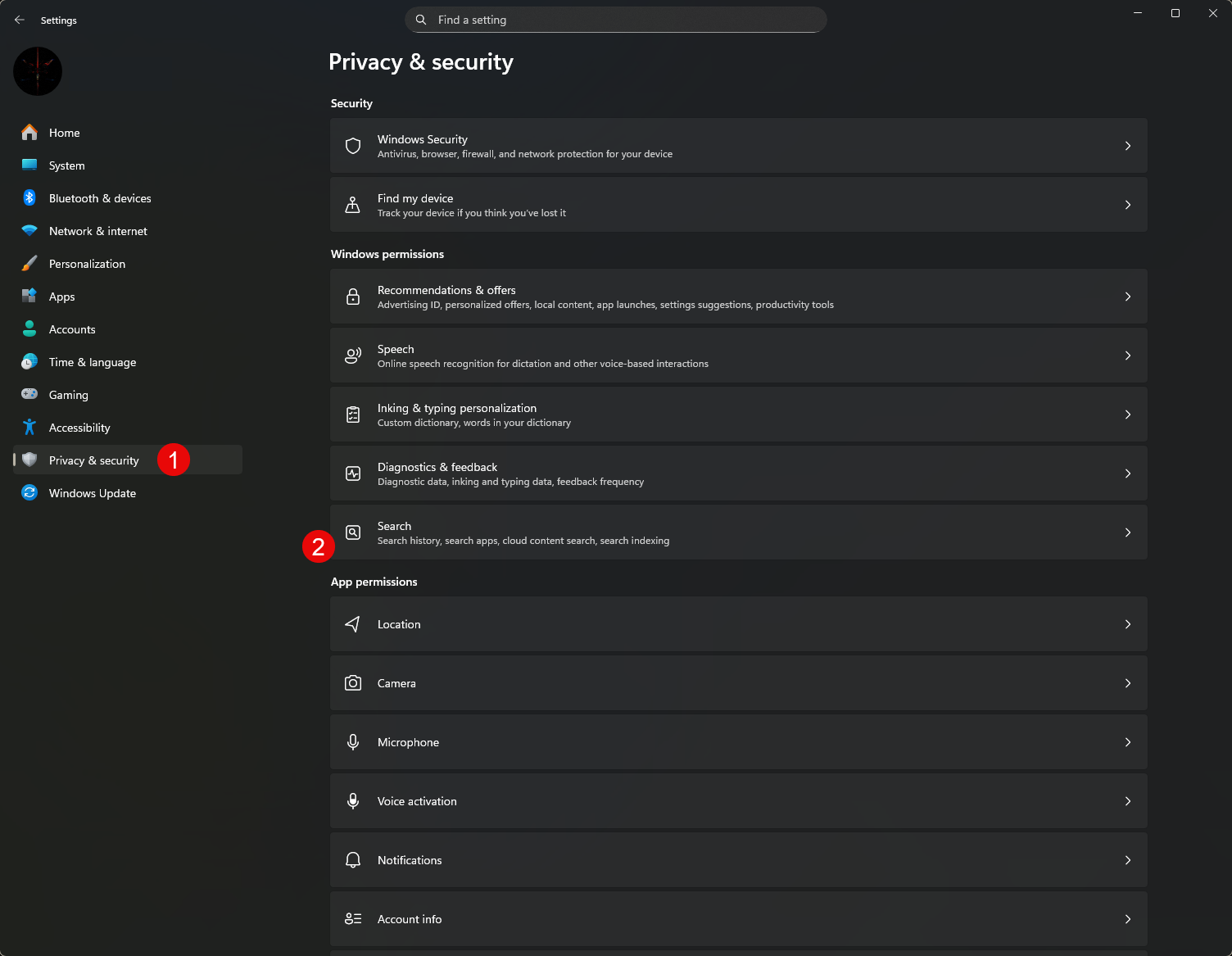Screen dimensions: 1232x956
Task: Click the back arrow in Settings
Action: [20, 20]
